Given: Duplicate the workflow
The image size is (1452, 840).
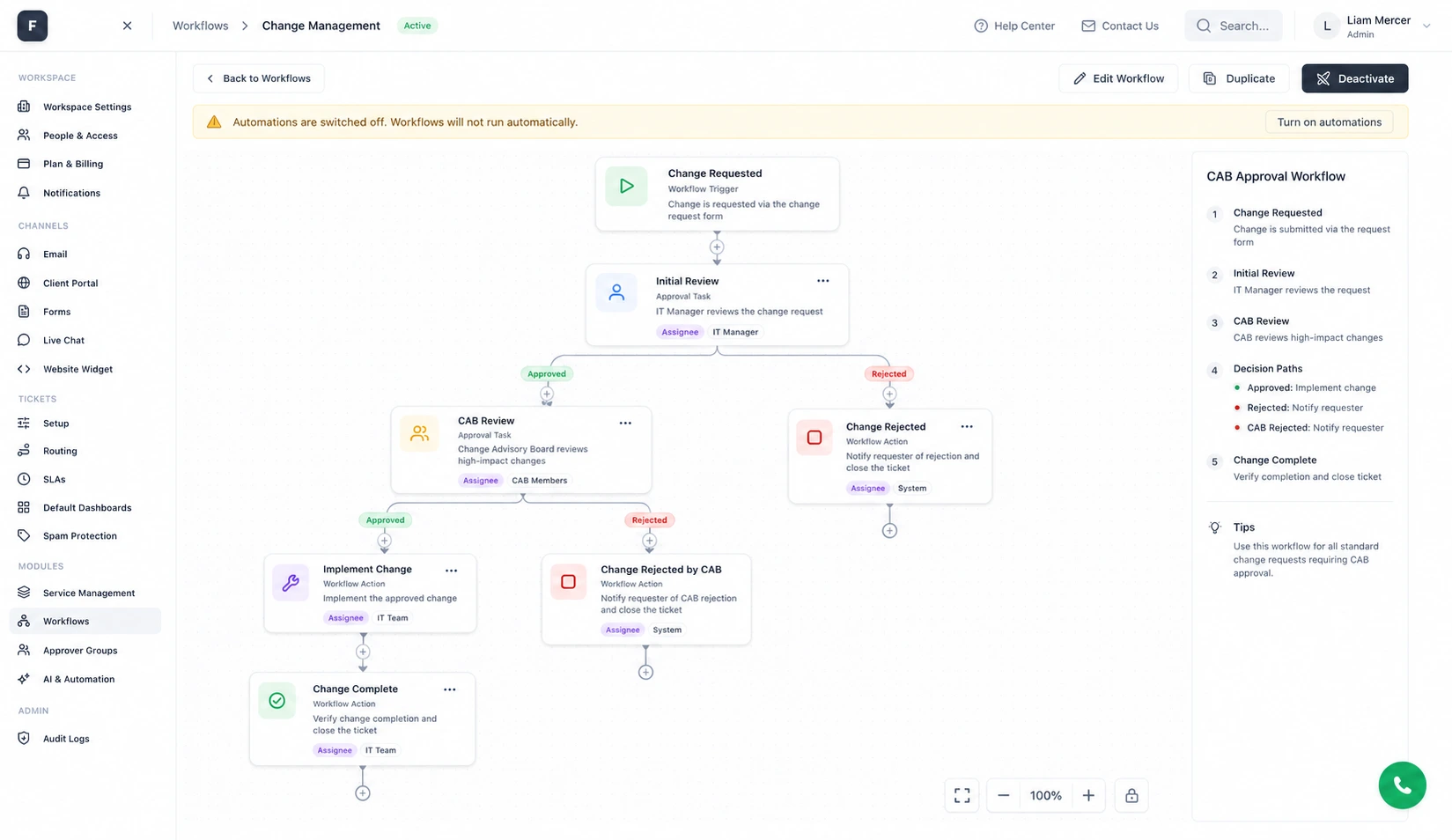Looking at the screenshot, I should coord(1239,78).
